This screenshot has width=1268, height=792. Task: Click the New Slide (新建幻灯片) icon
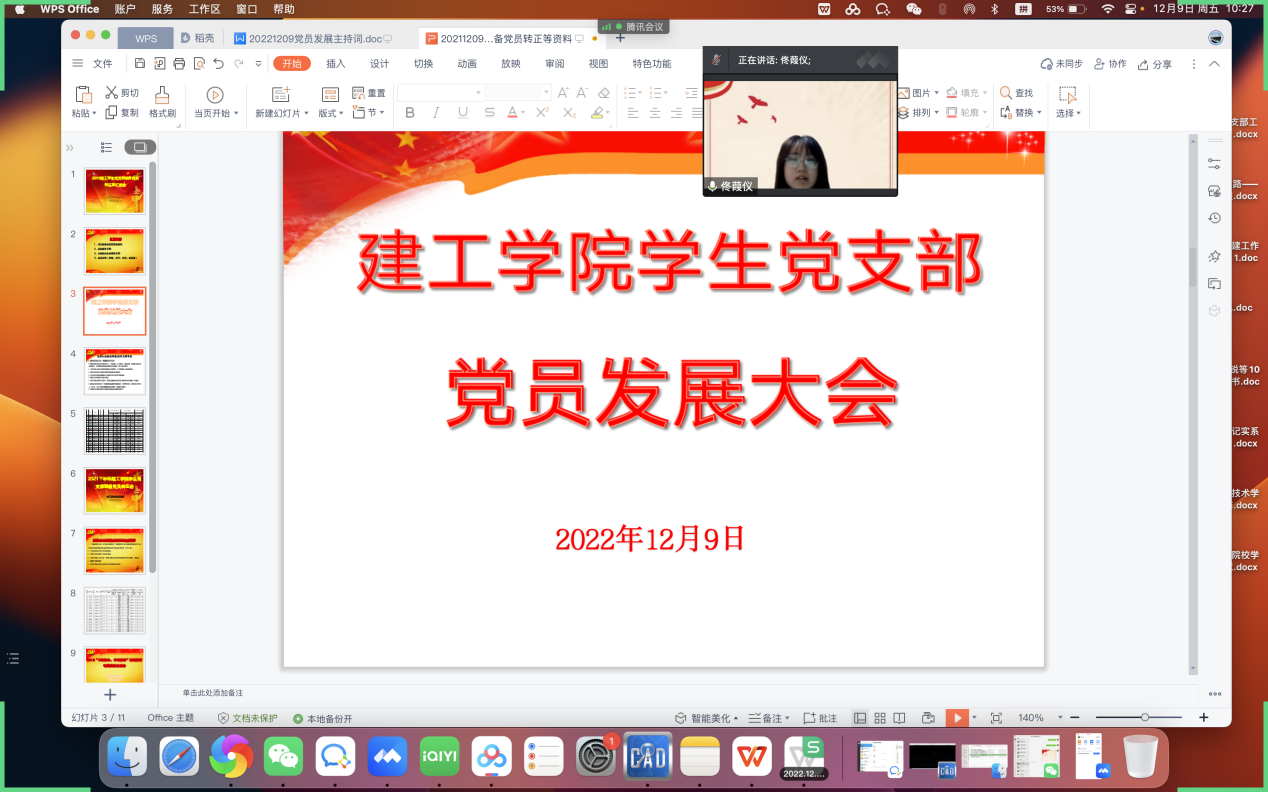coord(280,95)
